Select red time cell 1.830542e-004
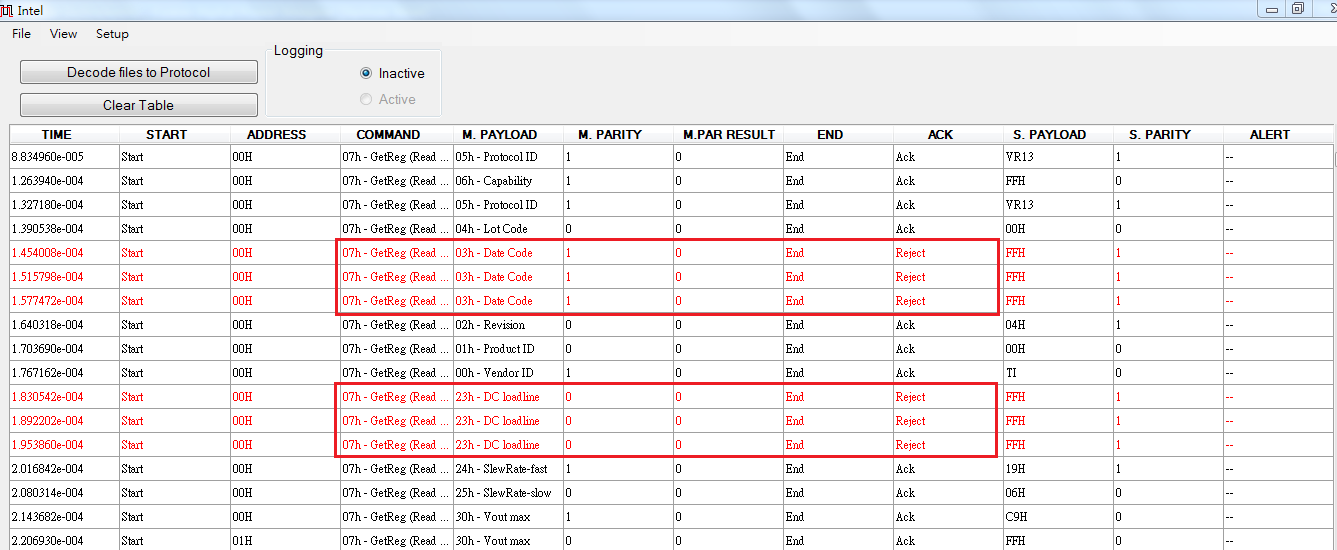The image size is (1337, 550). 65,397
